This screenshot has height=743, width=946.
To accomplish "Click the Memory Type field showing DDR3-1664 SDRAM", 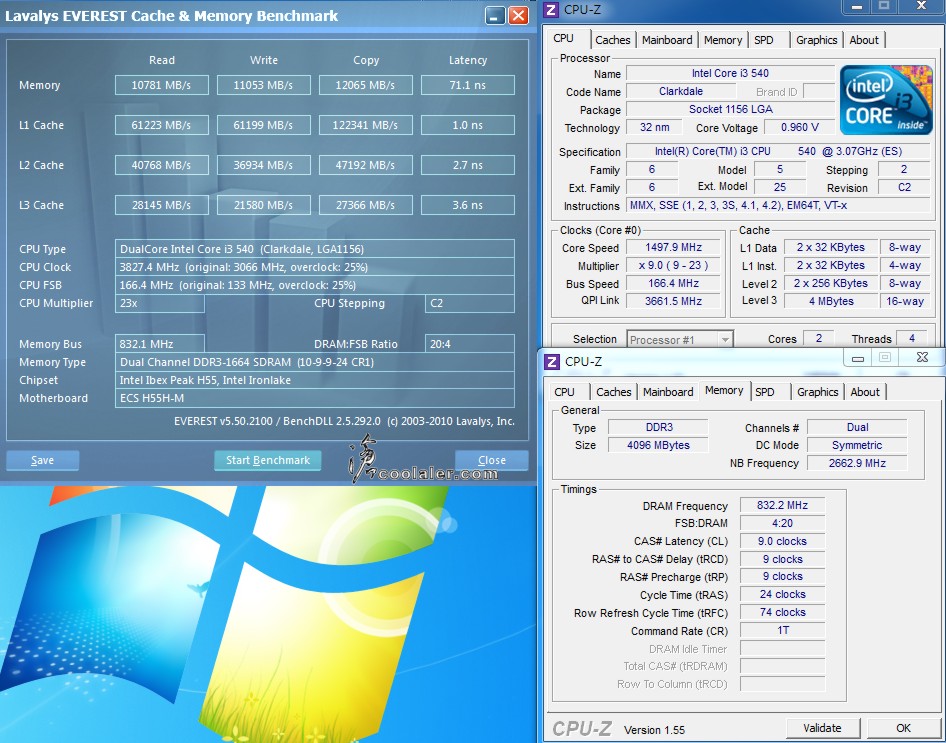I will pyautogui.click(x=315, y=362).
